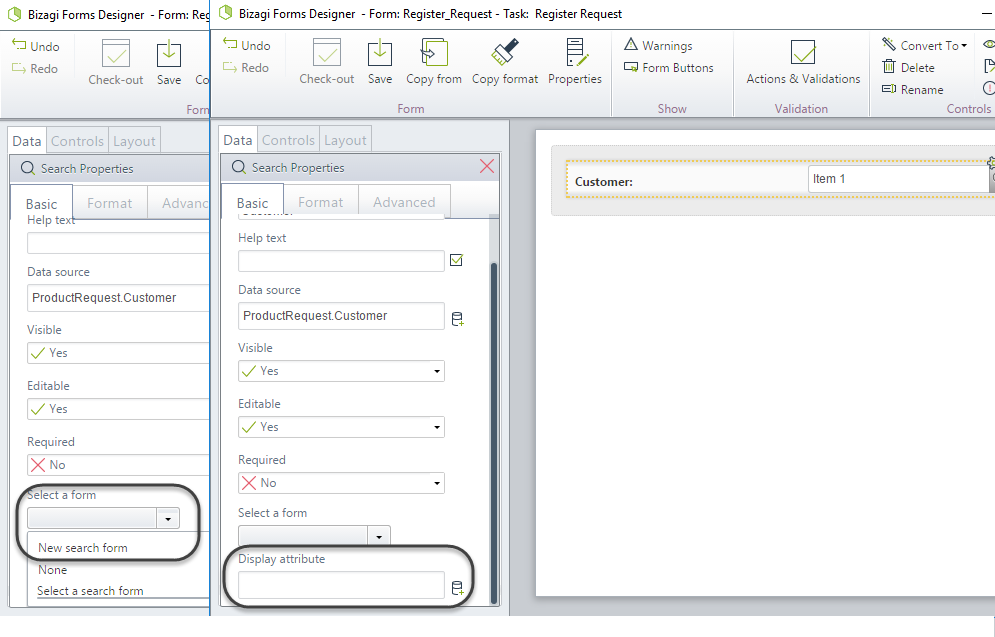Click the Rename control button
Image resolution: width=995 pixels, height=637 pixels.
tap(913, 89)
